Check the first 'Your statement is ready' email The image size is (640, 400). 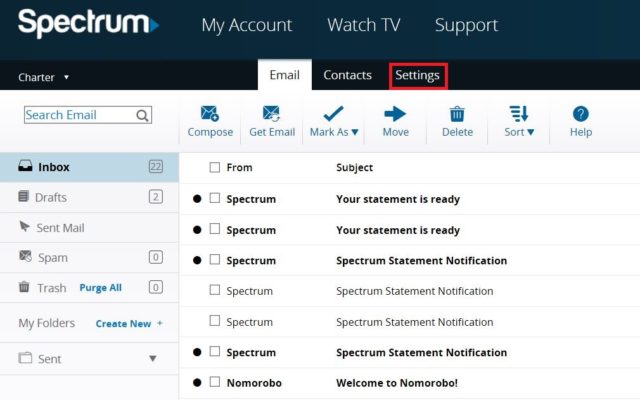tap(215, 198)
